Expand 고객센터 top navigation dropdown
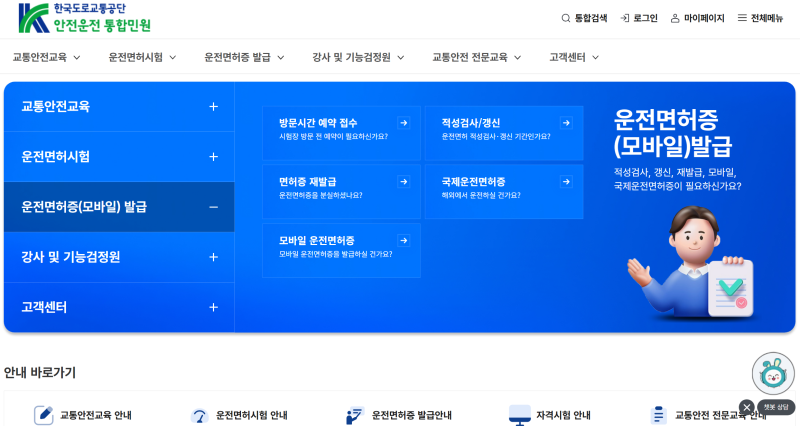Screen dimensions: 800x426 pos(595,58)
